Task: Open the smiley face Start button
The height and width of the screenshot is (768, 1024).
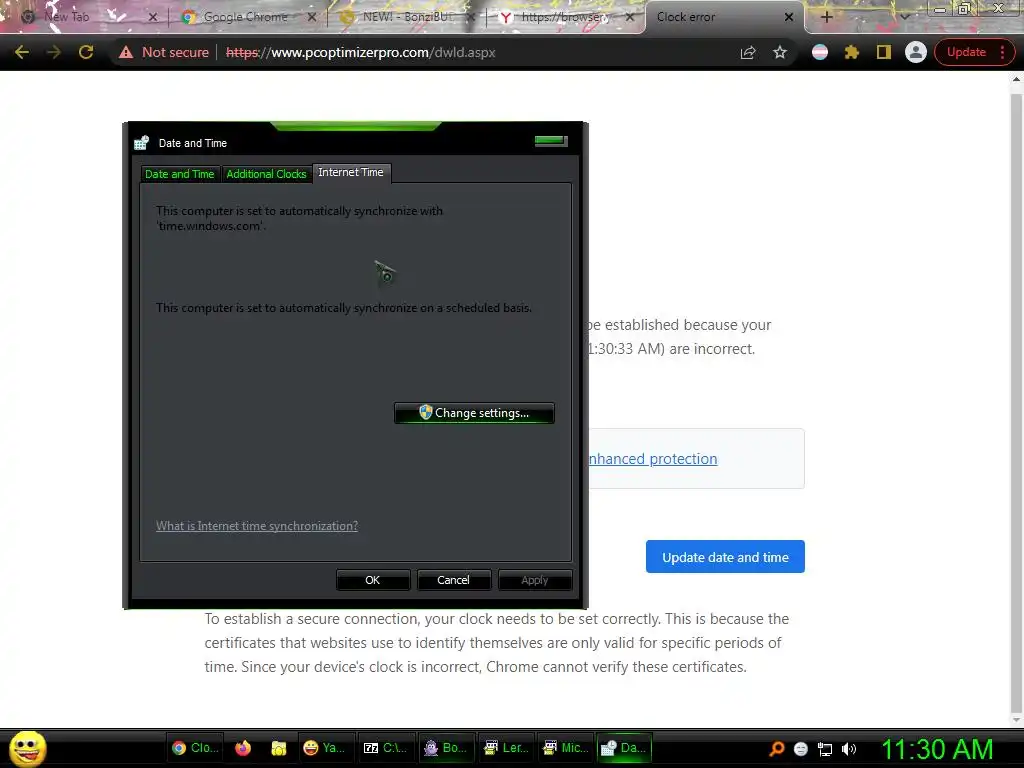Action: pos(27,748)
